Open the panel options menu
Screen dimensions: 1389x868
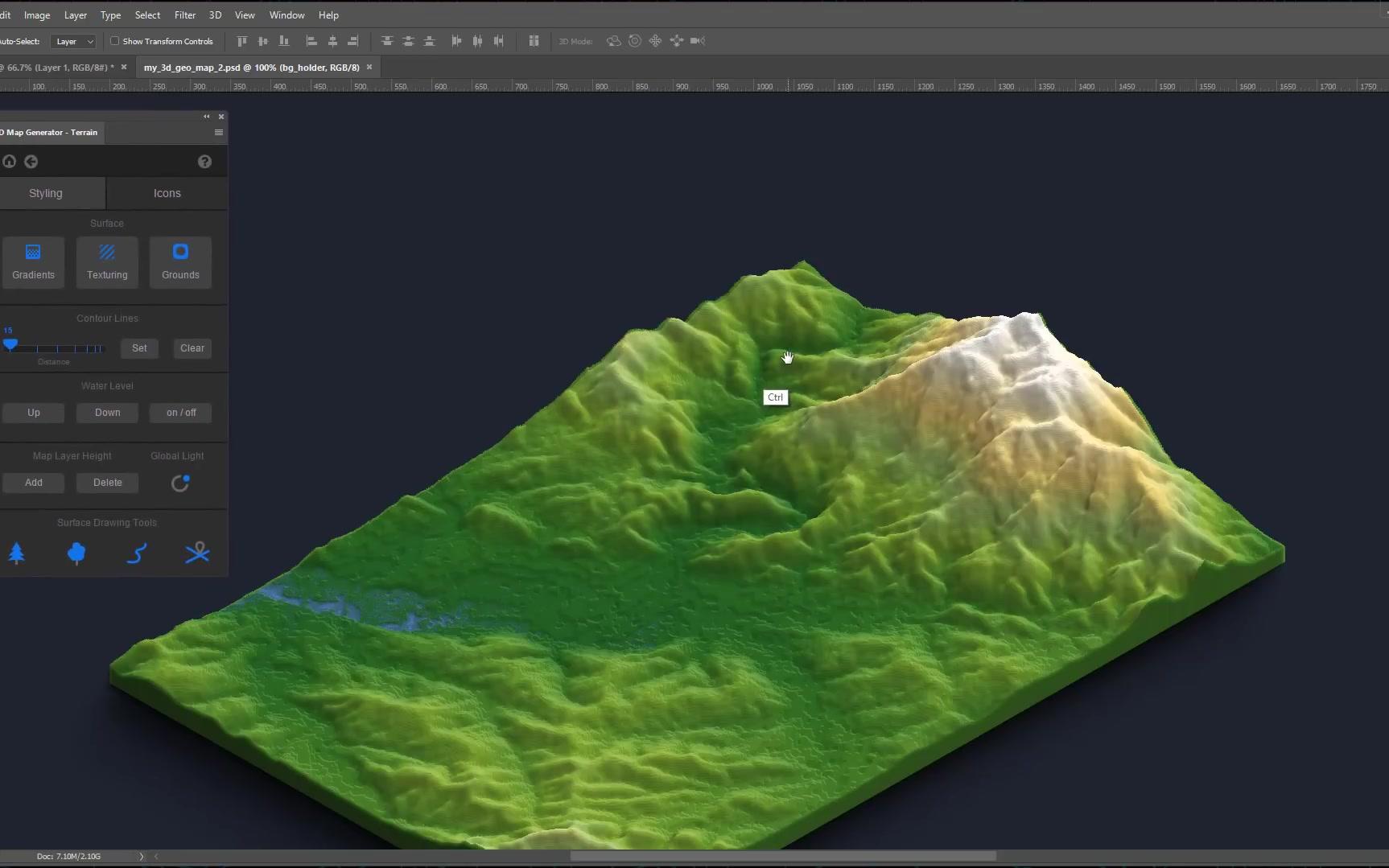coord(219,132)
